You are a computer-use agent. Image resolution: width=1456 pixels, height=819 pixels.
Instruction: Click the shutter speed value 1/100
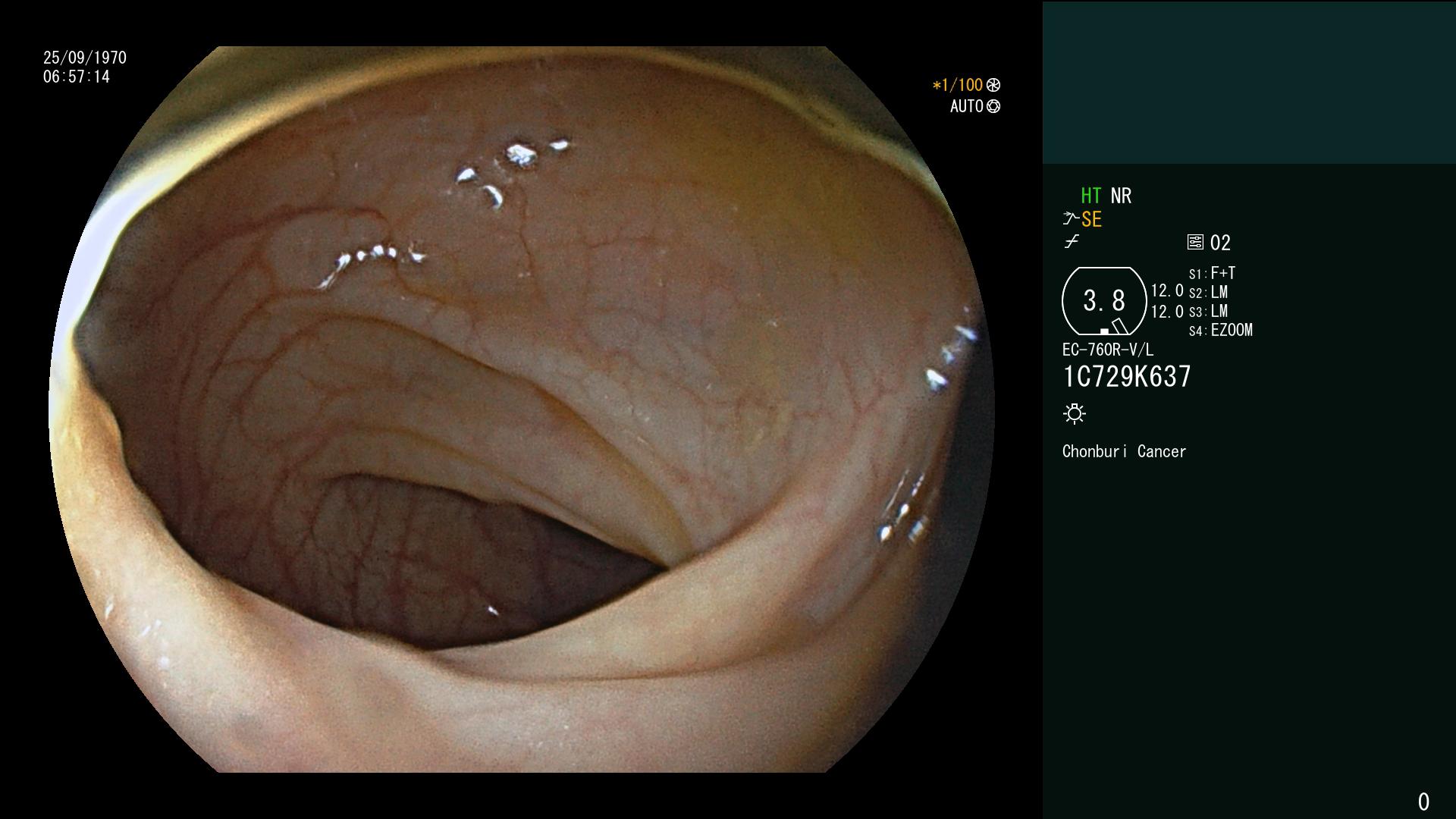click(x=958, y=85)
